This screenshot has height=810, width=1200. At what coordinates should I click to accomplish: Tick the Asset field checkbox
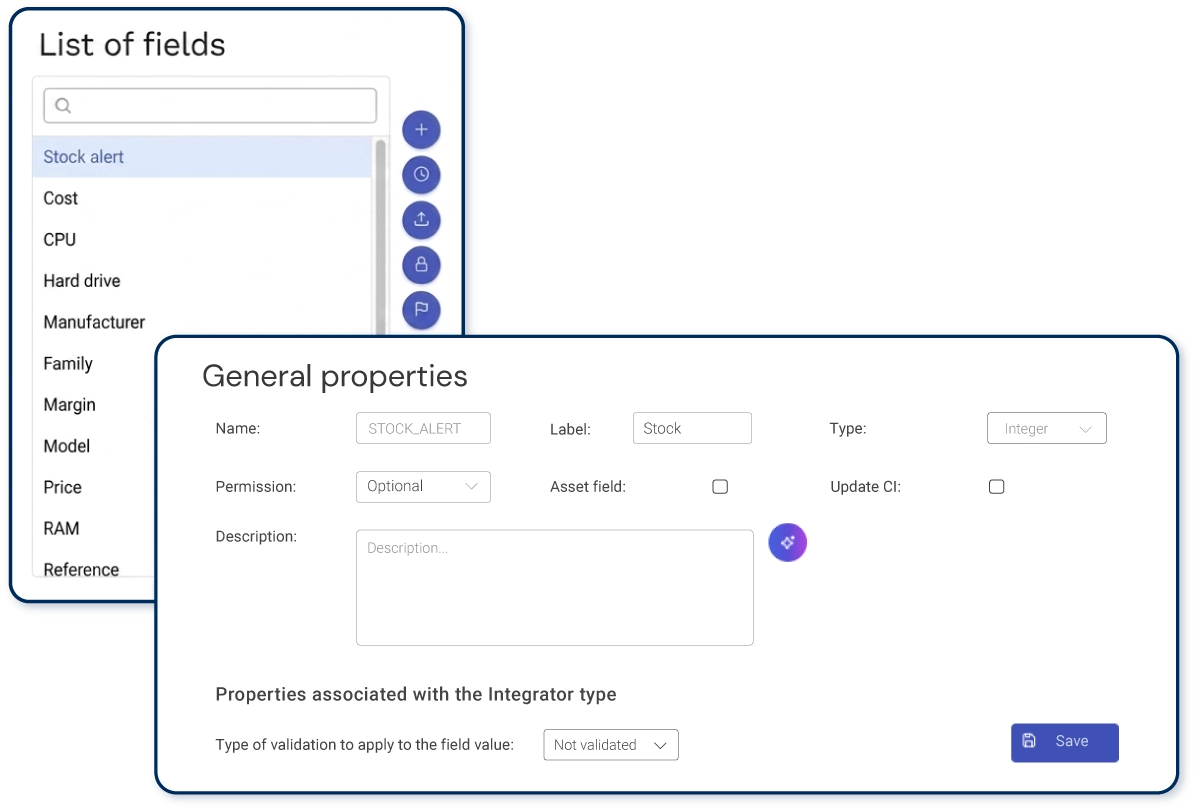tap(720, 487)
